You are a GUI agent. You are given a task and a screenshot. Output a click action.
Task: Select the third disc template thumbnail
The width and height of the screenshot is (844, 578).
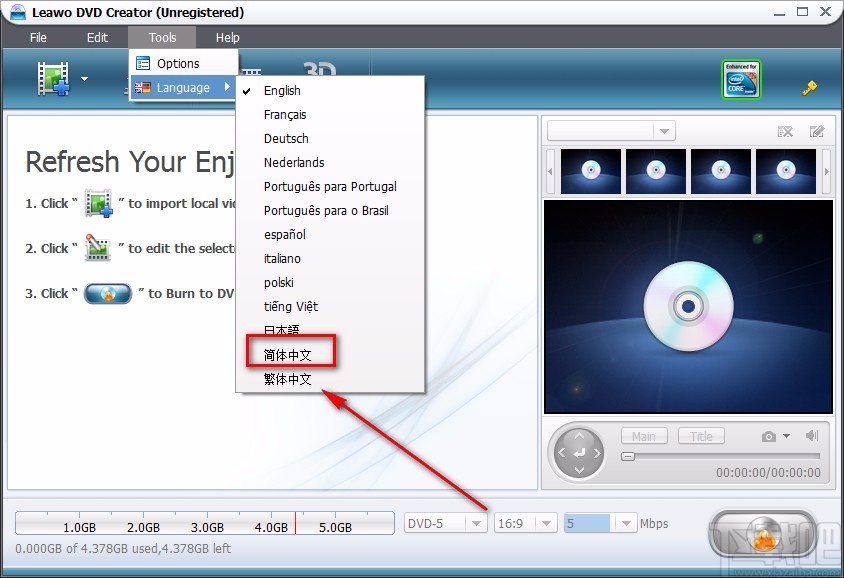[x=721, y=171]
